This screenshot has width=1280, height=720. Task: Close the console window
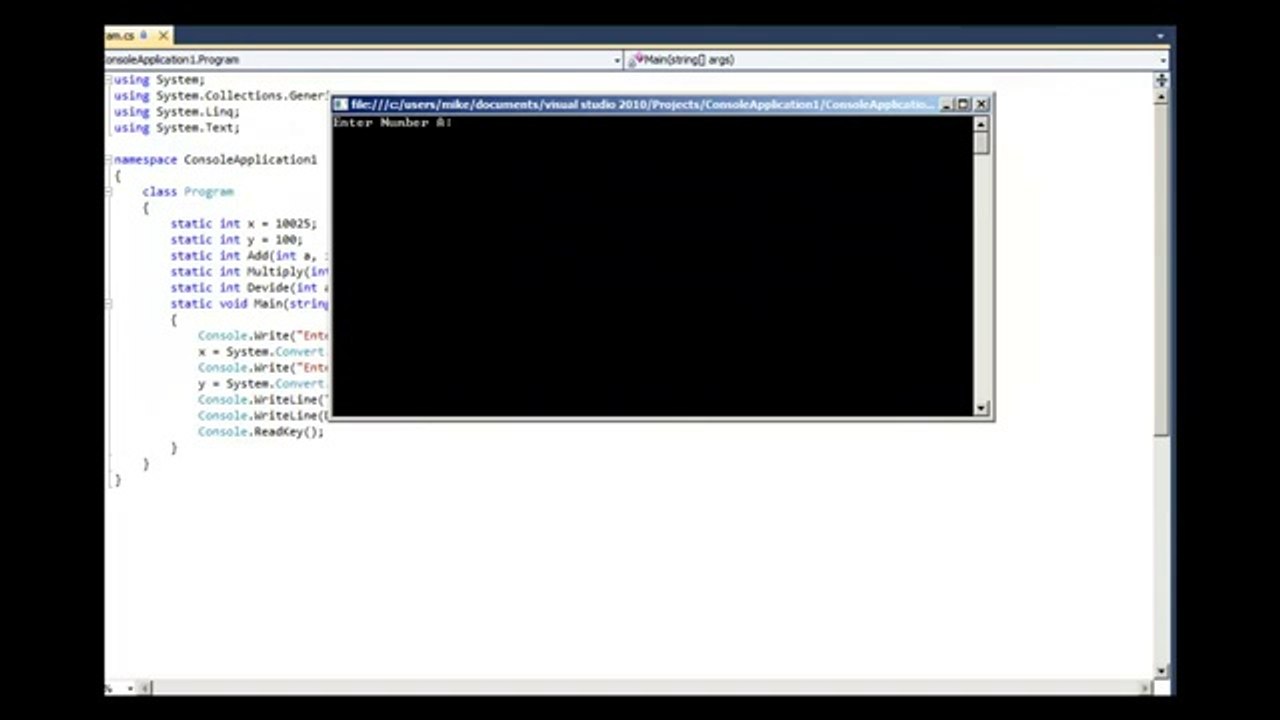[981, 104]
